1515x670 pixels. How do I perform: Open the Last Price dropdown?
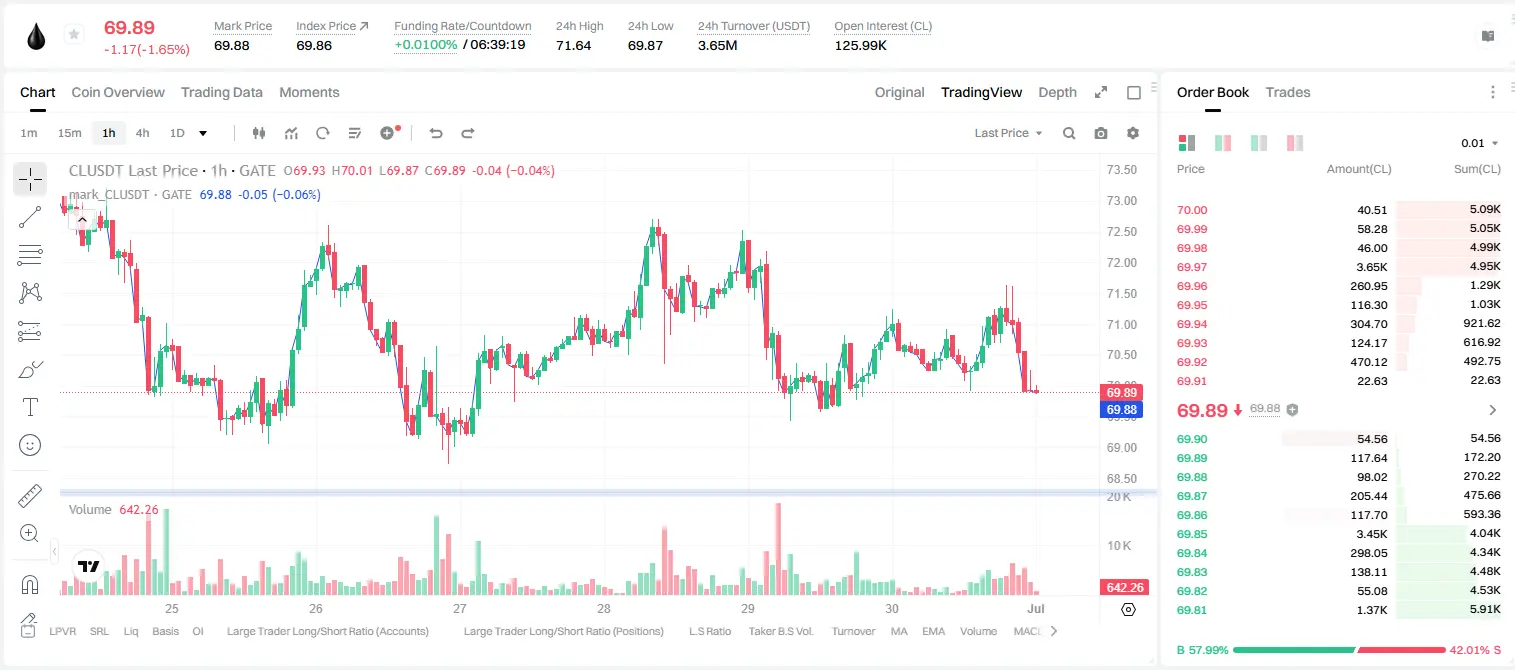(1008, 133)
